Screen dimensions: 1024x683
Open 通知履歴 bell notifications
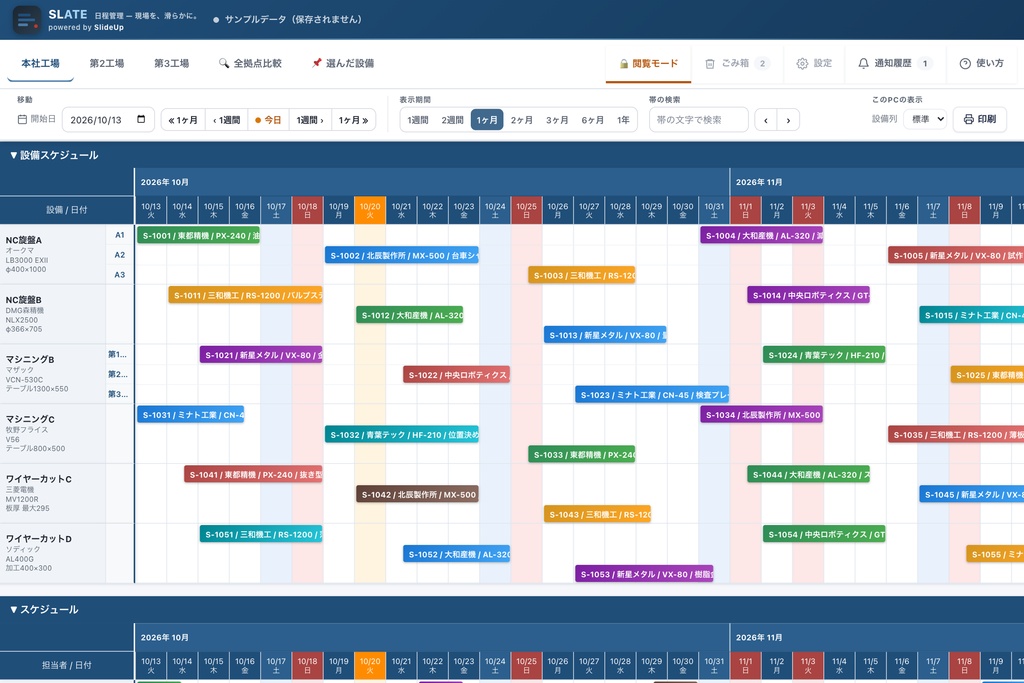pos(863,63)
